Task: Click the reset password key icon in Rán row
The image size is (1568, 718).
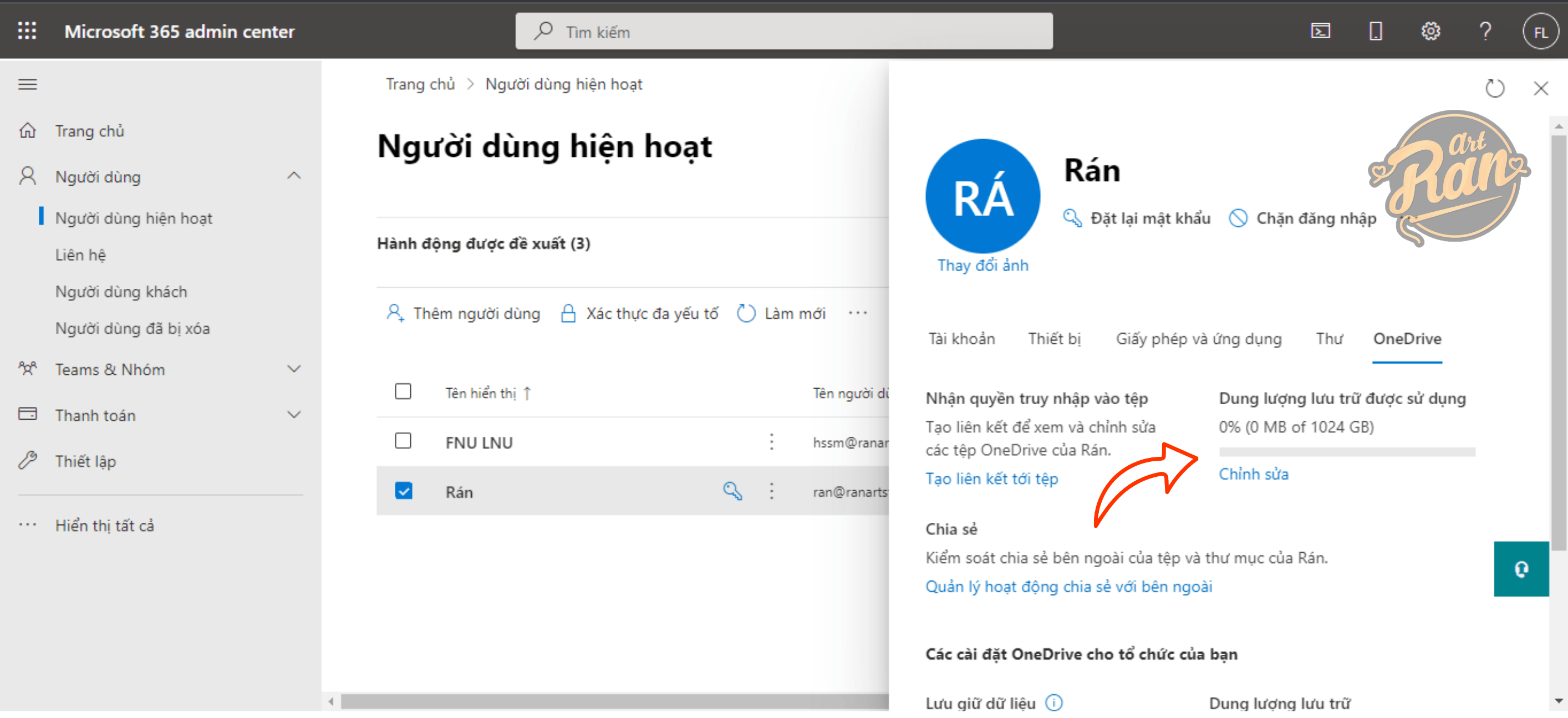Action: click(x=732, y=491)
